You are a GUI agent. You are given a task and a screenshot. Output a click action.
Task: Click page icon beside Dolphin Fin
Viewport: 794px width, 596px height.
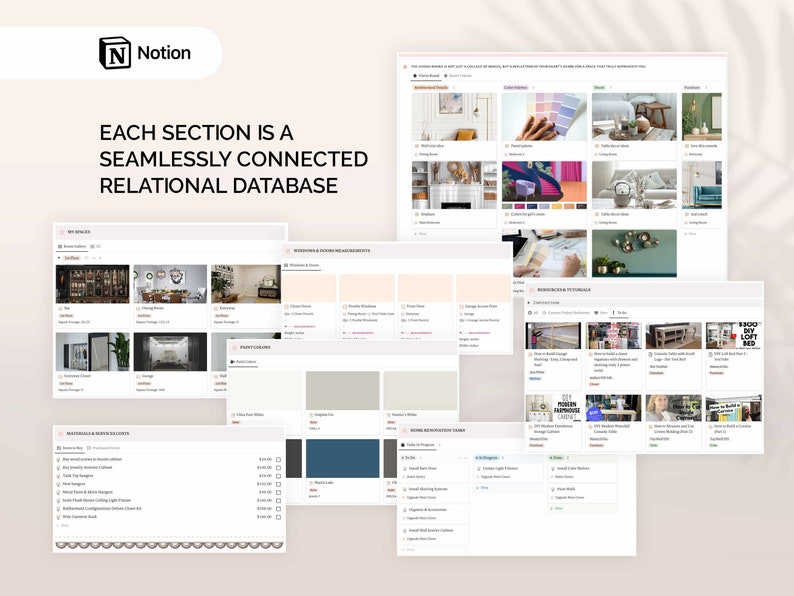(x=310, y=415)
